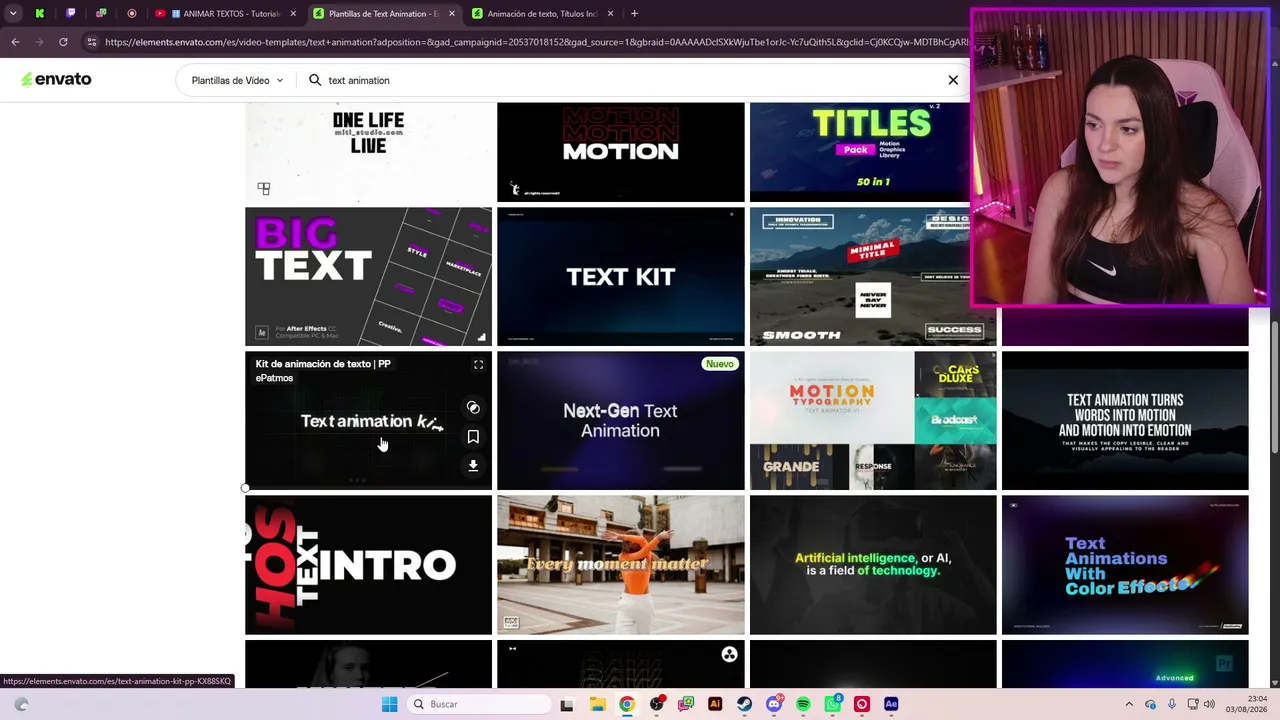This screenshot has width=1280, height=720.
Task: Open the Kit de animación de texto title link
Action: pyautogui.click(x=323, y=364)
